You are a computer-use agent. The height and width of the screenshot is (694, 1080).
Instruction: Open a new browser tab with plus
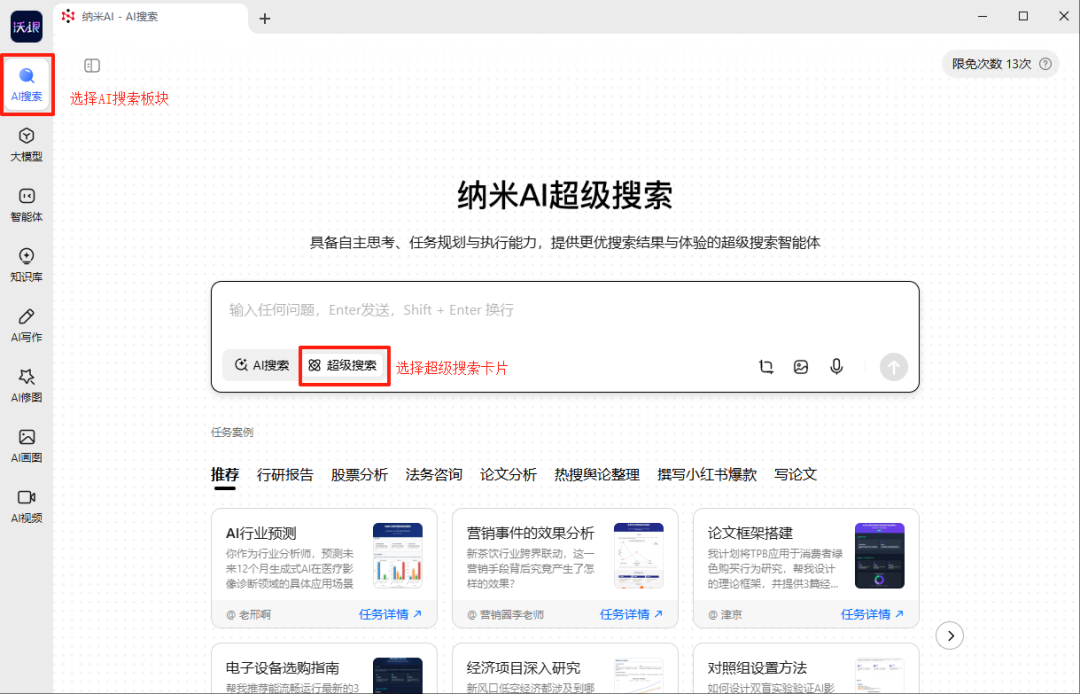click(264, 19)
